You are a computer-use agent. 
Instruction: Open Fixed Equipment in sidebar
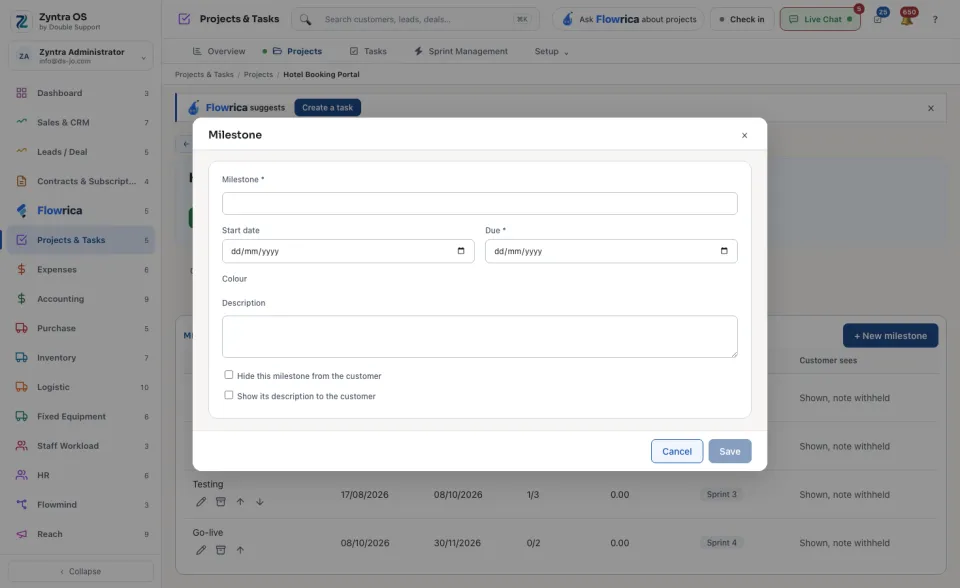pyautogui.click(x=81, y=416)
